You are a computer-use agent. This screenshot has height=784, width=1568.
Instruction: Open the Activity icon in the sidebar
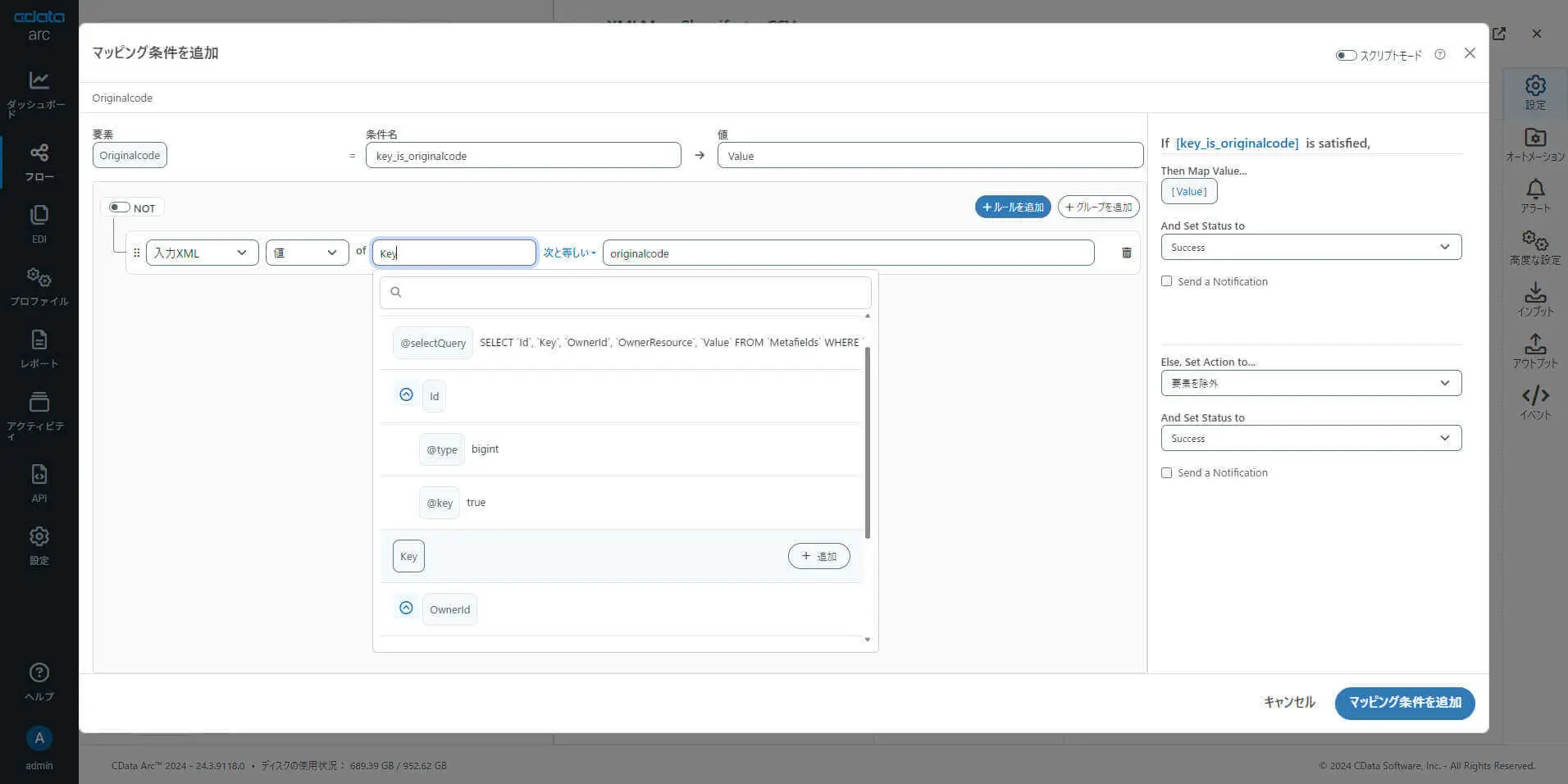pos(39,402)
